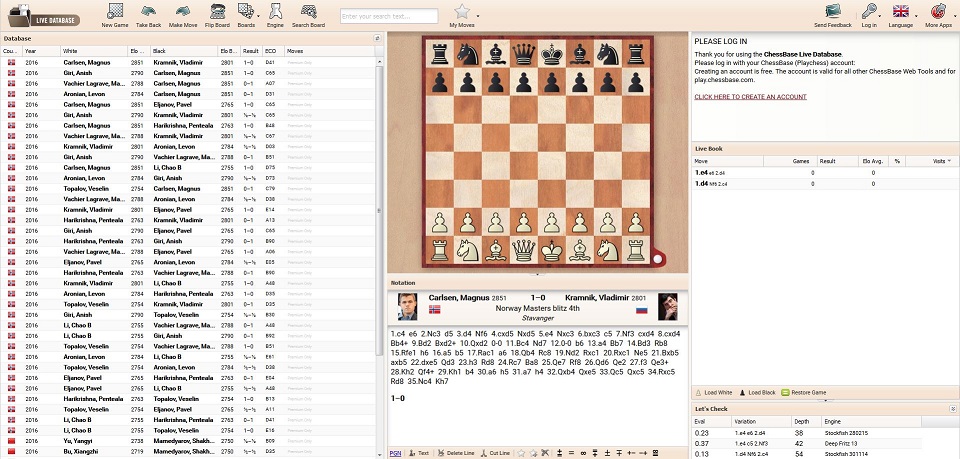Image resolution: width=960 pixels, height=459 pixels.
Task: Open Bu, Xiangzhi vs Mamedyarov game row
Action: pos(187,451)
